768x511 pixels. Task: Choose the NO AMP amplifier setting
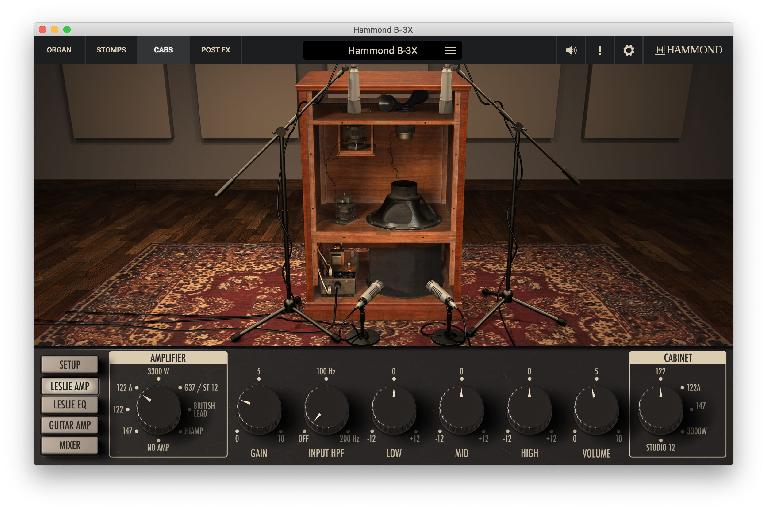point(158,447)
